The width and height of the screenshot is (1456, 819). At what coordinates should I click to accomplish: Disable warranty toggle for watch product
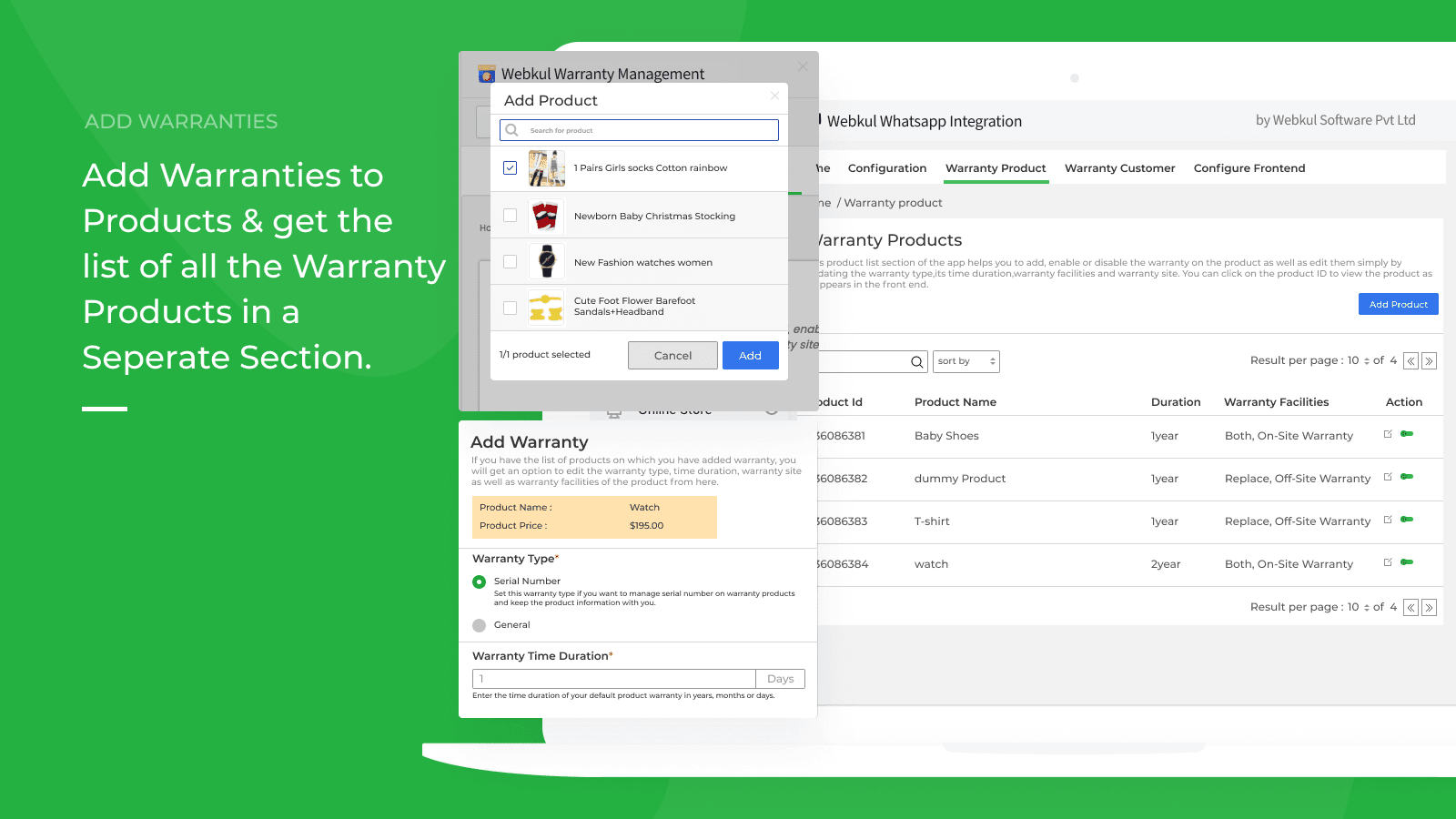(x=1407, y=562)
